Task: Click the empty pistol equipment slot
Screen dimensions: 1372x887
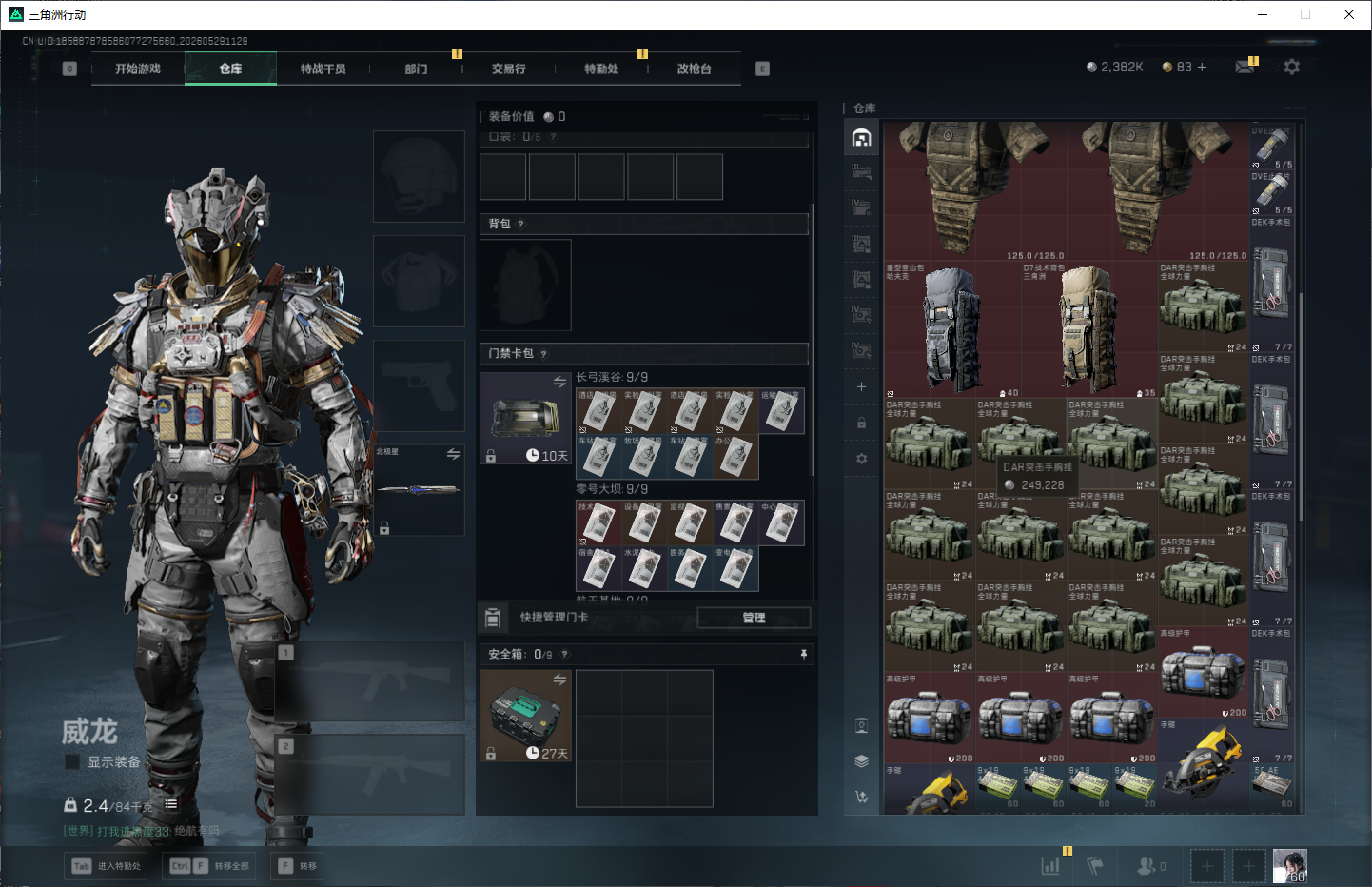Action: [419, 385]
